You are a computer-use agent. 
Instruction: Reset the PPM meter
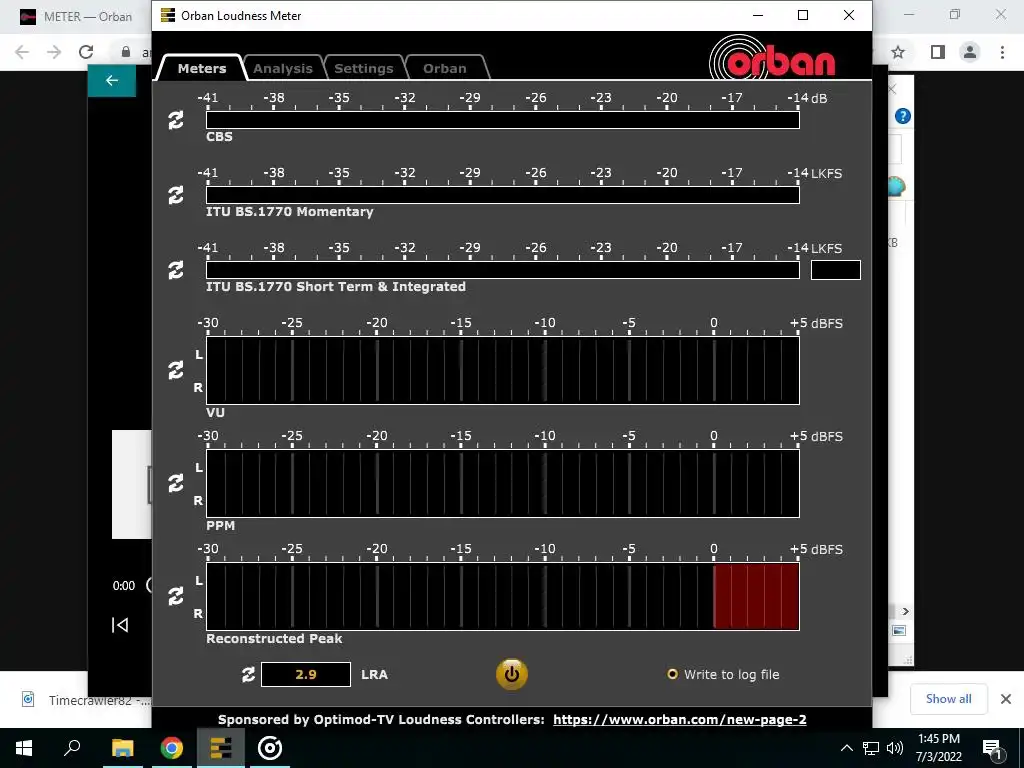pyautogui.click(x=176, y=483)
